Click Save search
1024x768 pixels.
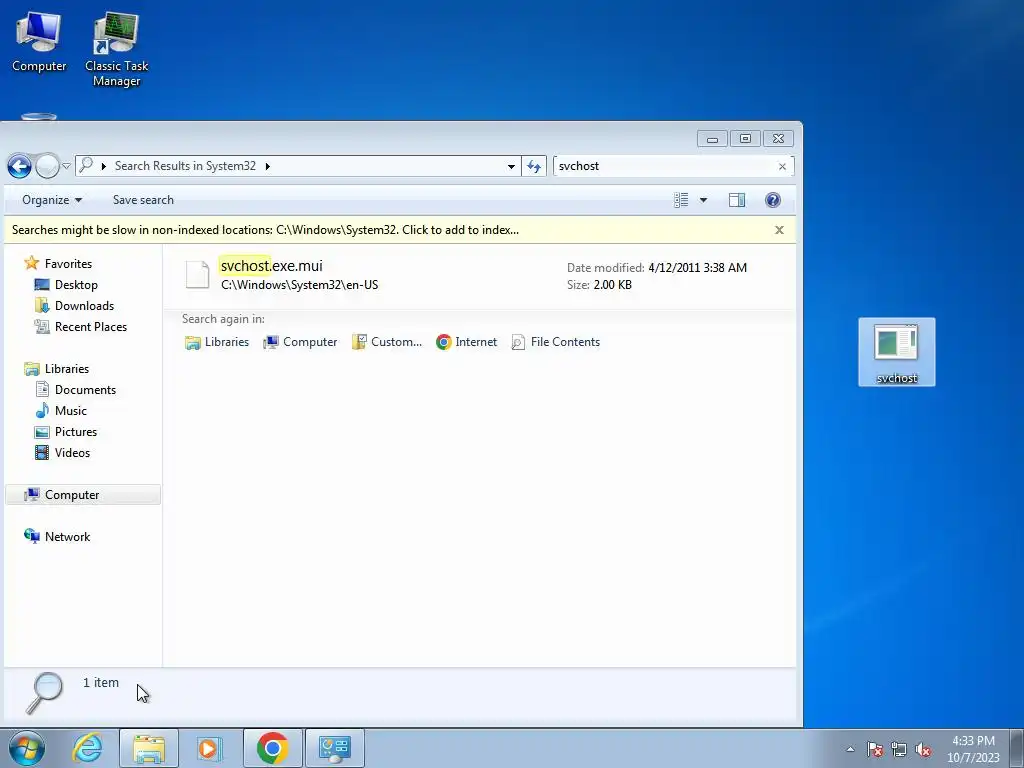pyautogui.click(x=143, y=200)
